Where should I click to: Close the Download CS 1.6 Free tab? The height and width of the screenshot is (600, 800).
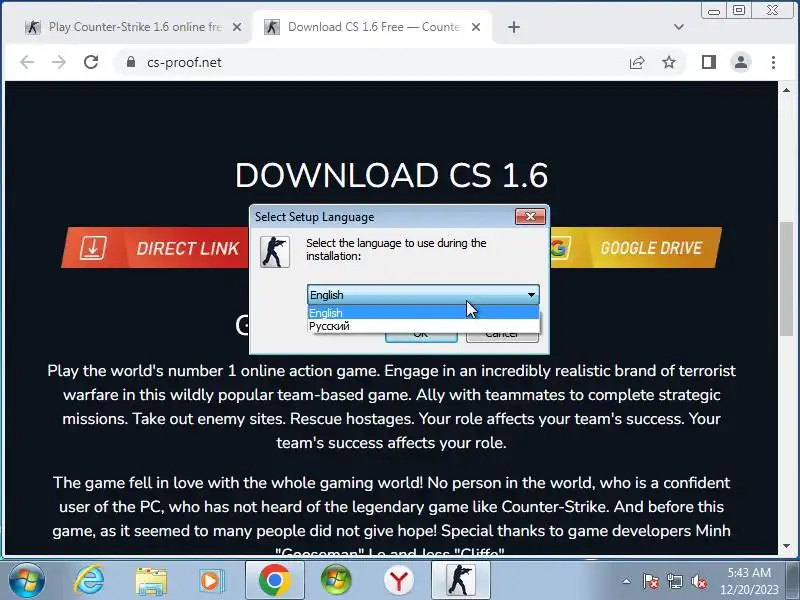point(476,27)
